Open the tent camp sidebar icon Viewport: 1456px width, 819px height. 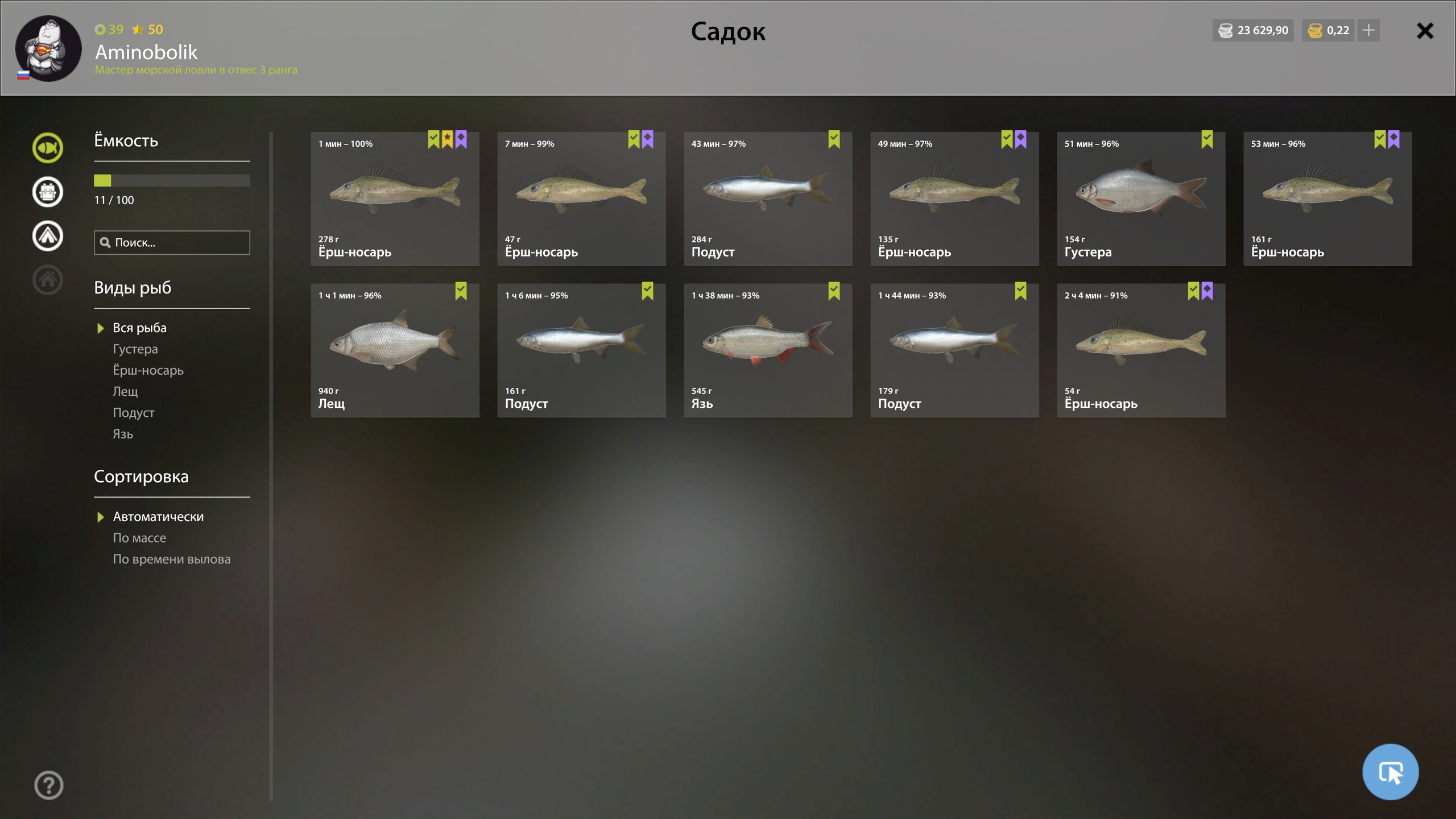click(x=48, y=235)
